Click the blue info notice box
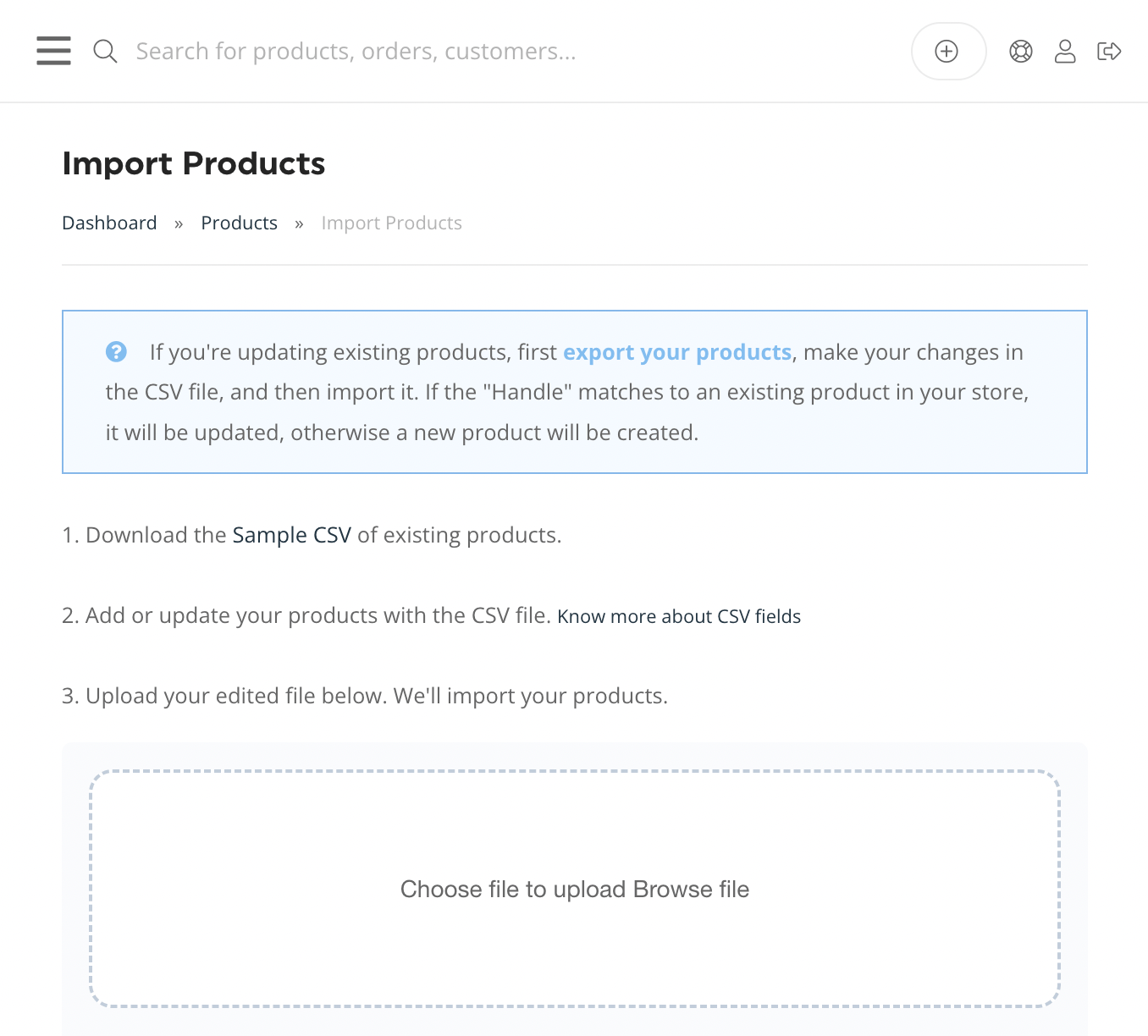 coord(575,392)
